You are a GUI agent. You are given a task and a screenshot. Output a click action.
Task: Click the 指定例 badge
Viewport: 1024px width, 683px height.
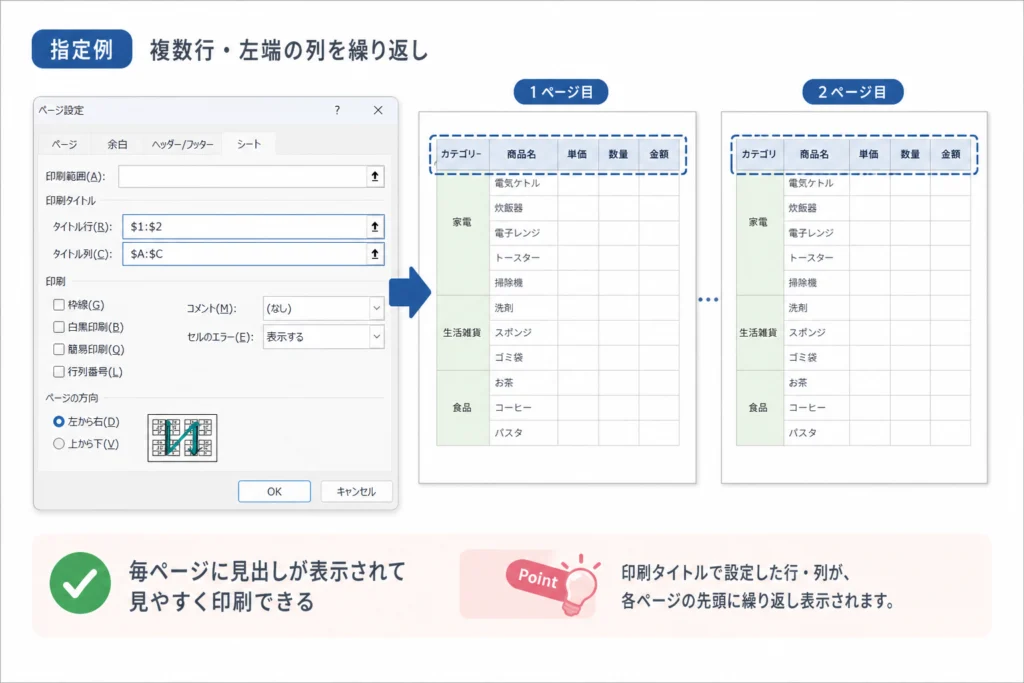82,49
